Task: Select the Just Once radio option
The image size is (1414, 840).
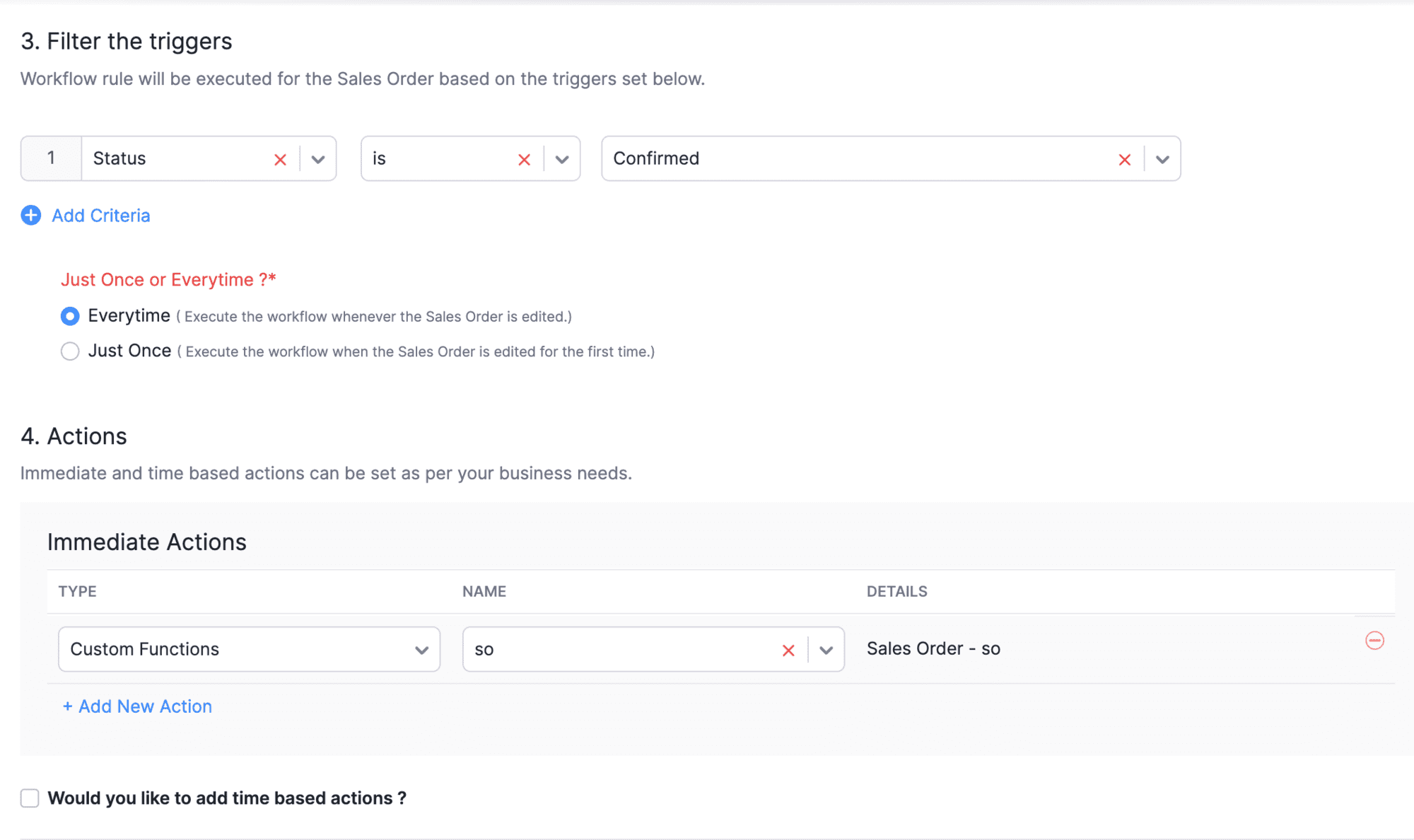Action: pyautogui.click(x=70, y=351)
